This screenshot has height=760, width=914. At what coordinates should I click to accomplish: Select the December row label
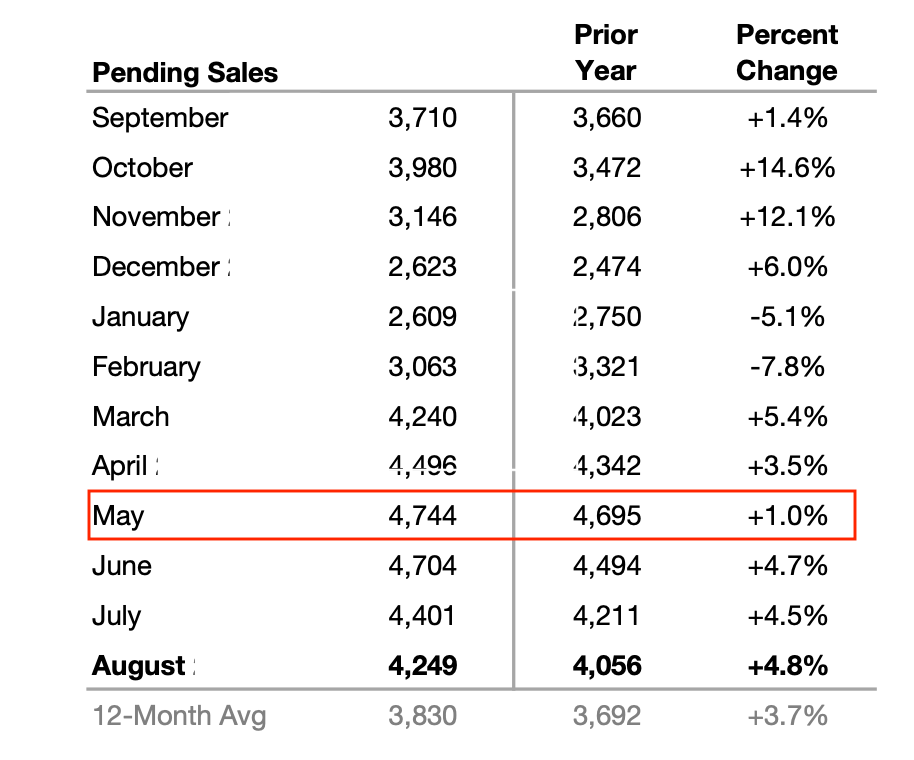pyautogui.click(x=155, y=267)
